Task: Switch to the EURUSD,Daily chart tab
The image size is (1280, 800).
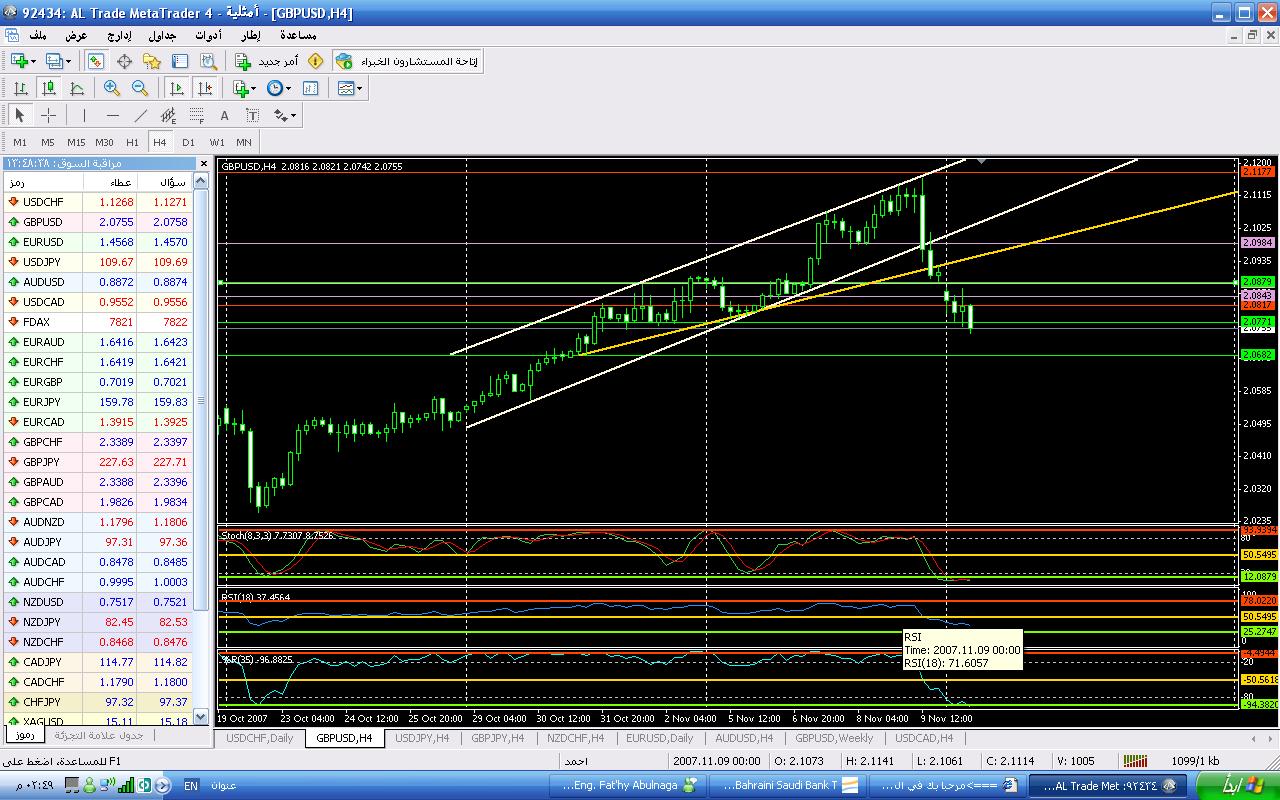Action: click(659, 738)
